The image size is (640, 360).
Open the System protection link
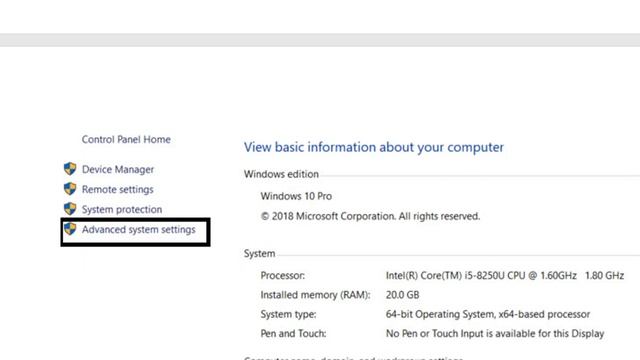pos(122,209)
